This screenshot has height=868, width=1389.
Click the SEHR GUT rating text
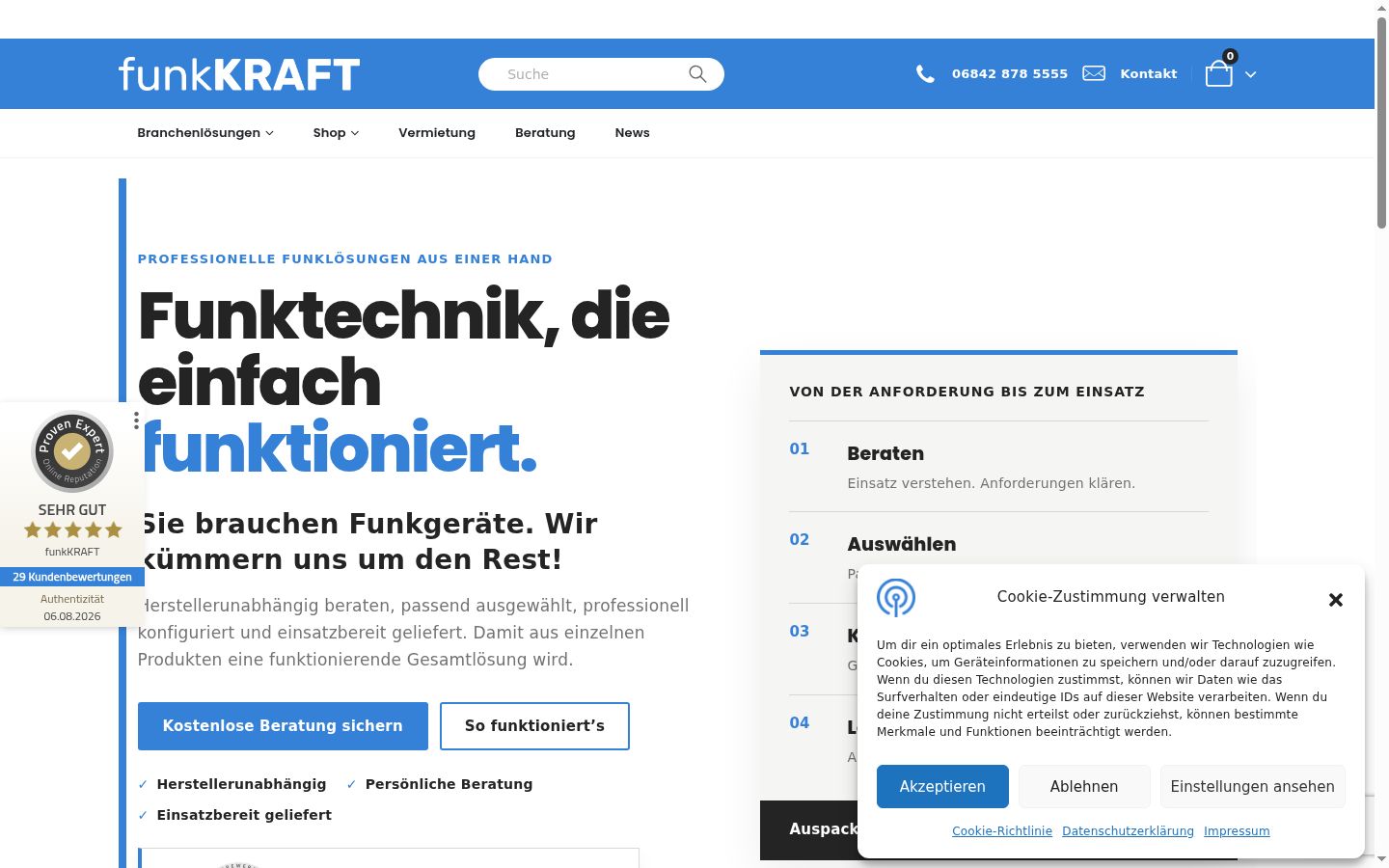point(72,510)
